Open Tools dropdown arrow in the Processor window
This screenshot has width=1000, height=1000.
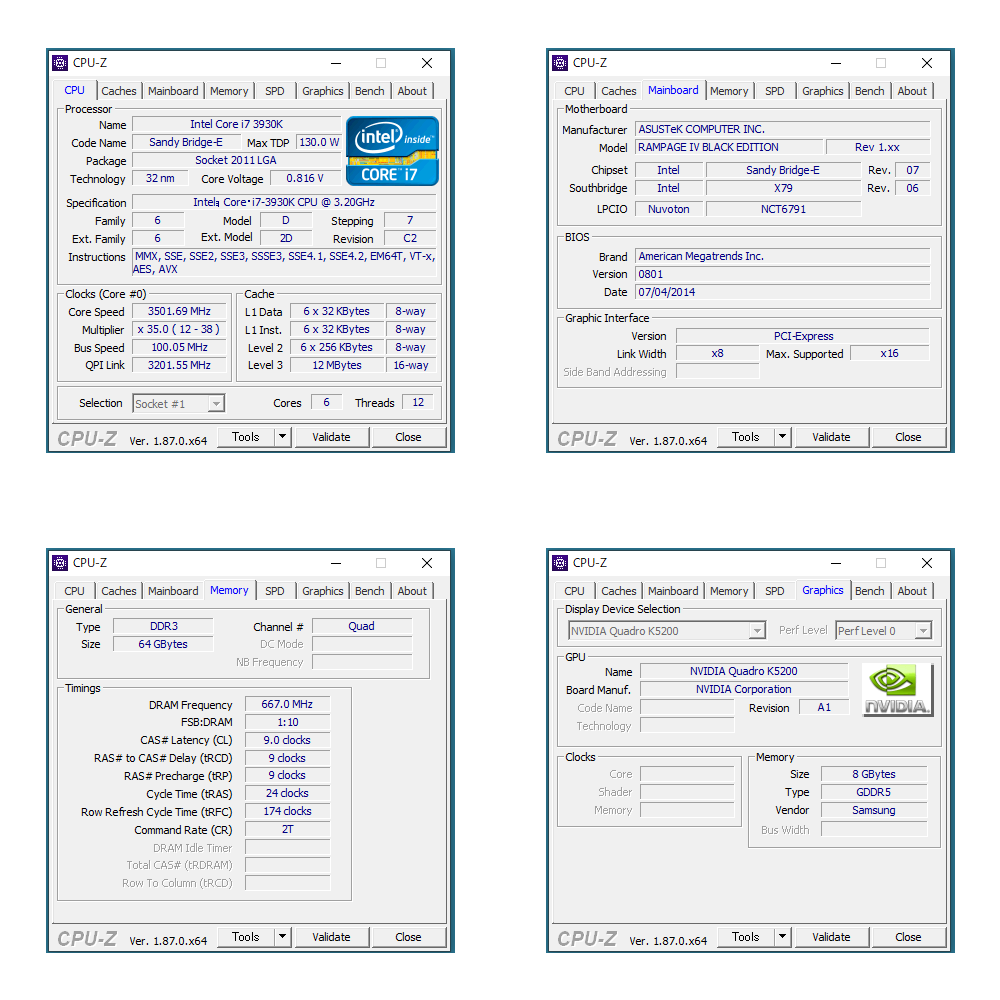[282, 437]
